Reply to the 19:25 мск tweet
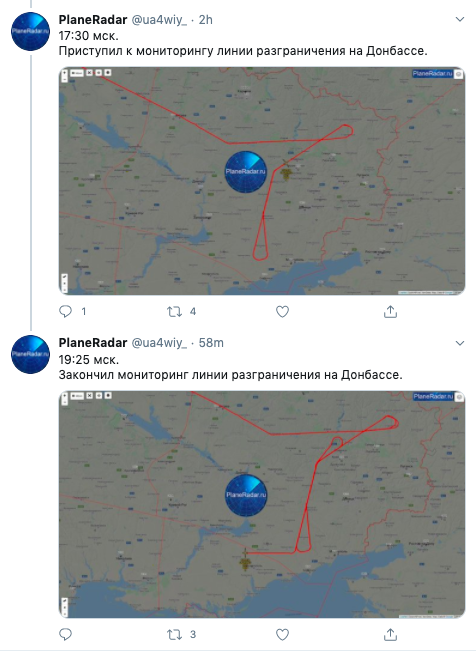 coord(66,635)
